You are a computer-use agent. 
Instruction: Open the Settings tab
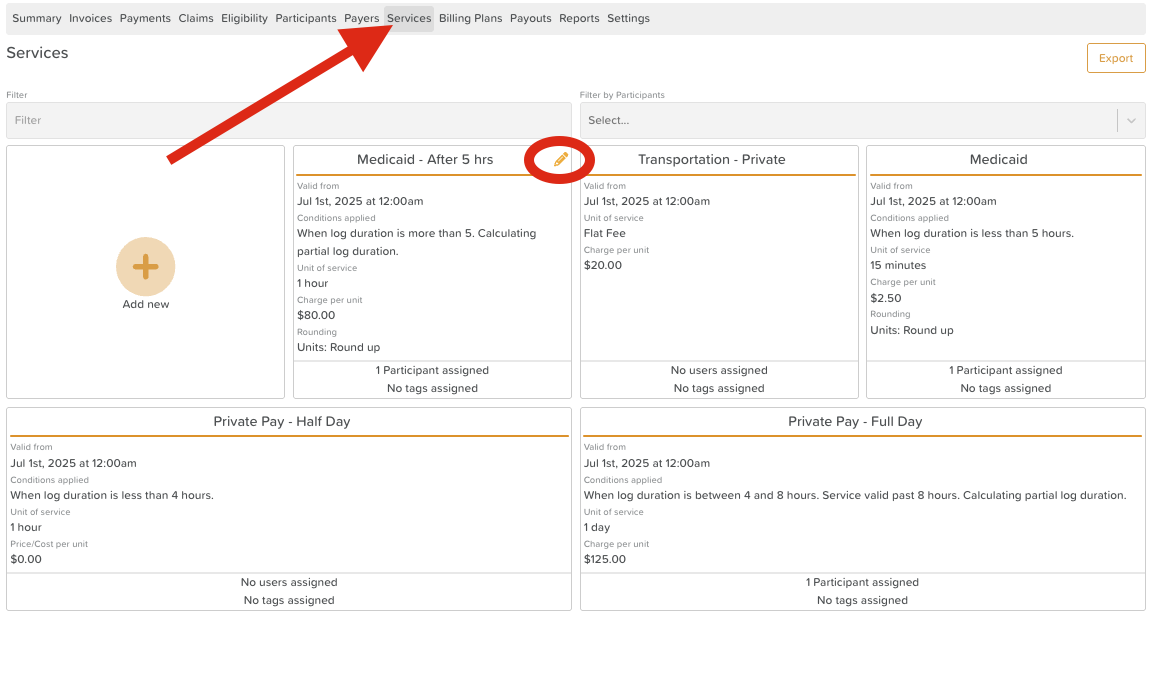click(x=628, y=18)
